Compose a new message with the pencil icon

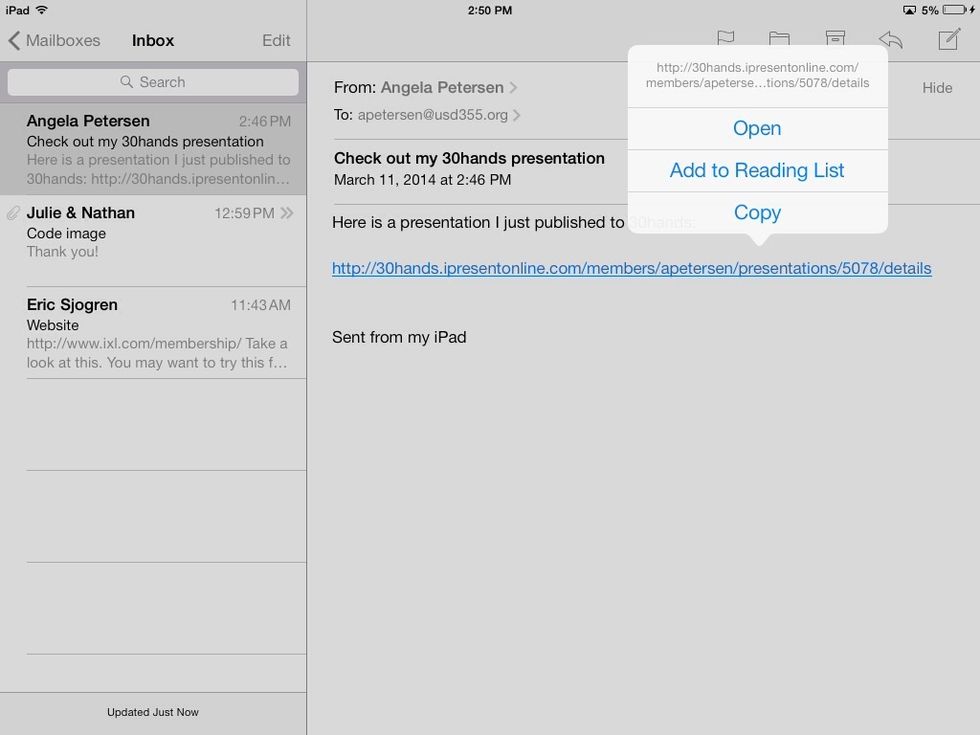[949, 39]
